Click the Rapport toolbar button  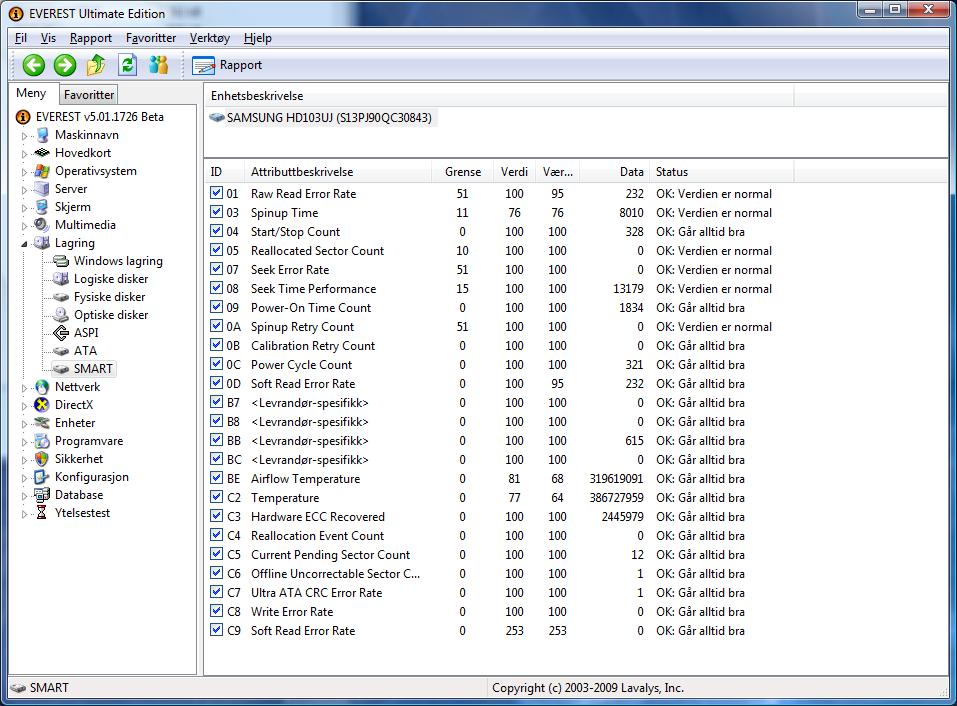point(227,65)
